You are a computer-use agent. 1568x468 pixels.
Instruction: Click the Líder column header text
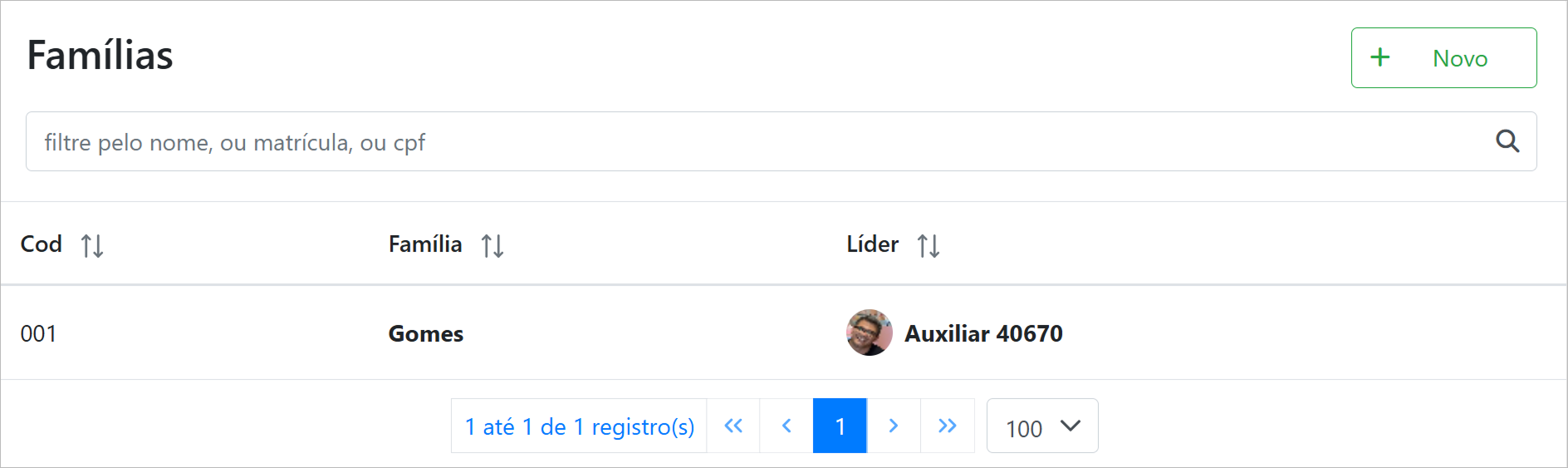click(872, 244)
